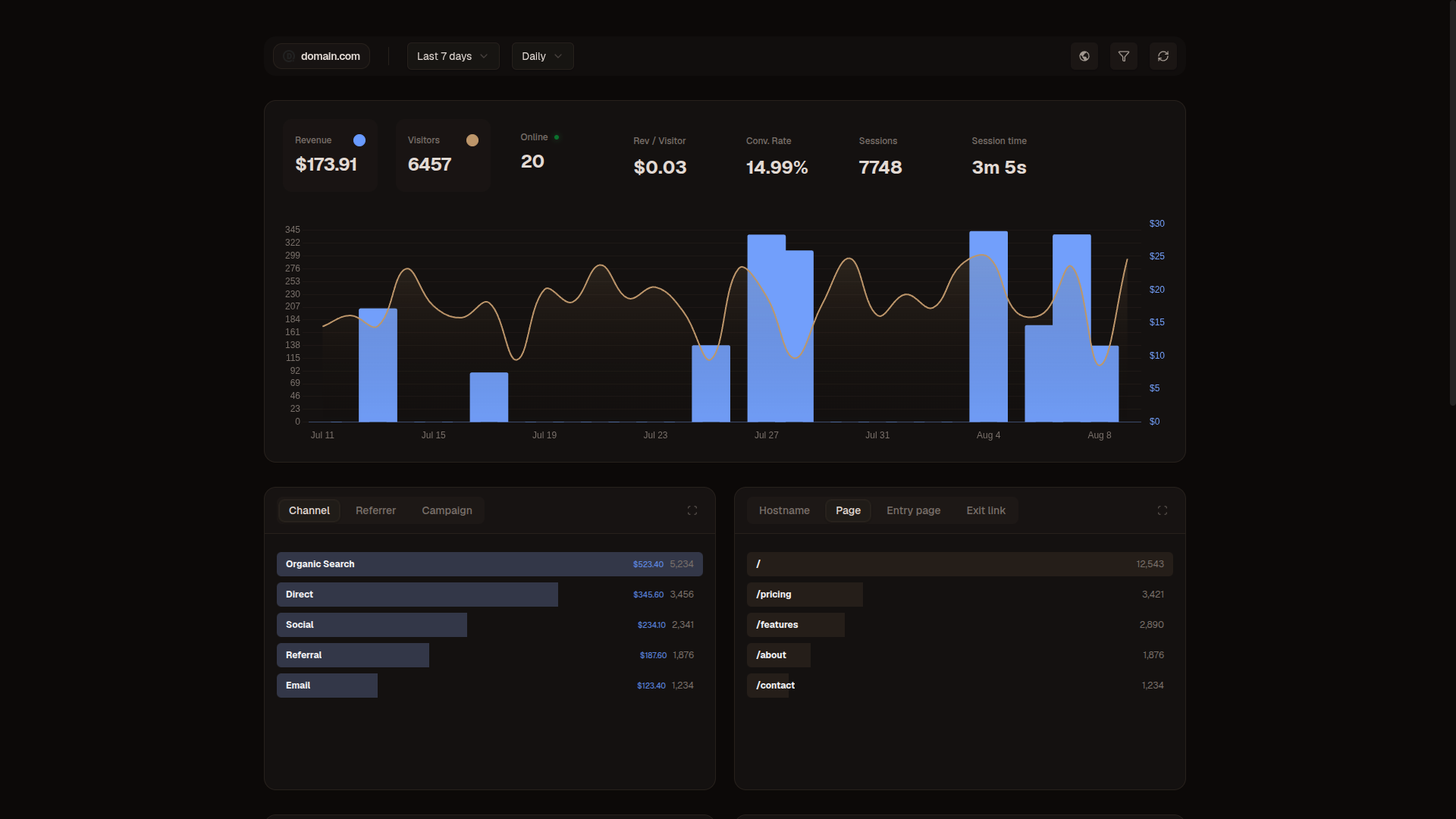Click the Organic Search channel row
Viewport: 1456px width, 819px height.
(490, 564)
